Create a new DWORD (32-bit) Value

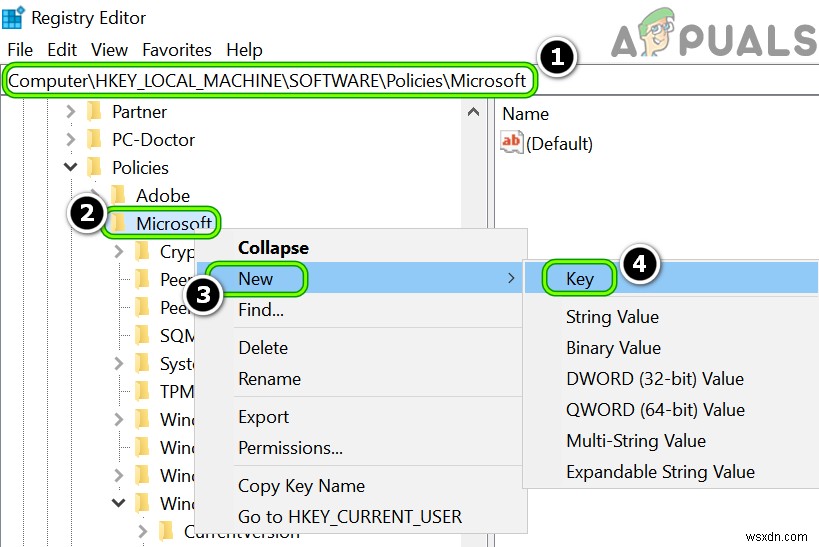click(x=655, y=379)
